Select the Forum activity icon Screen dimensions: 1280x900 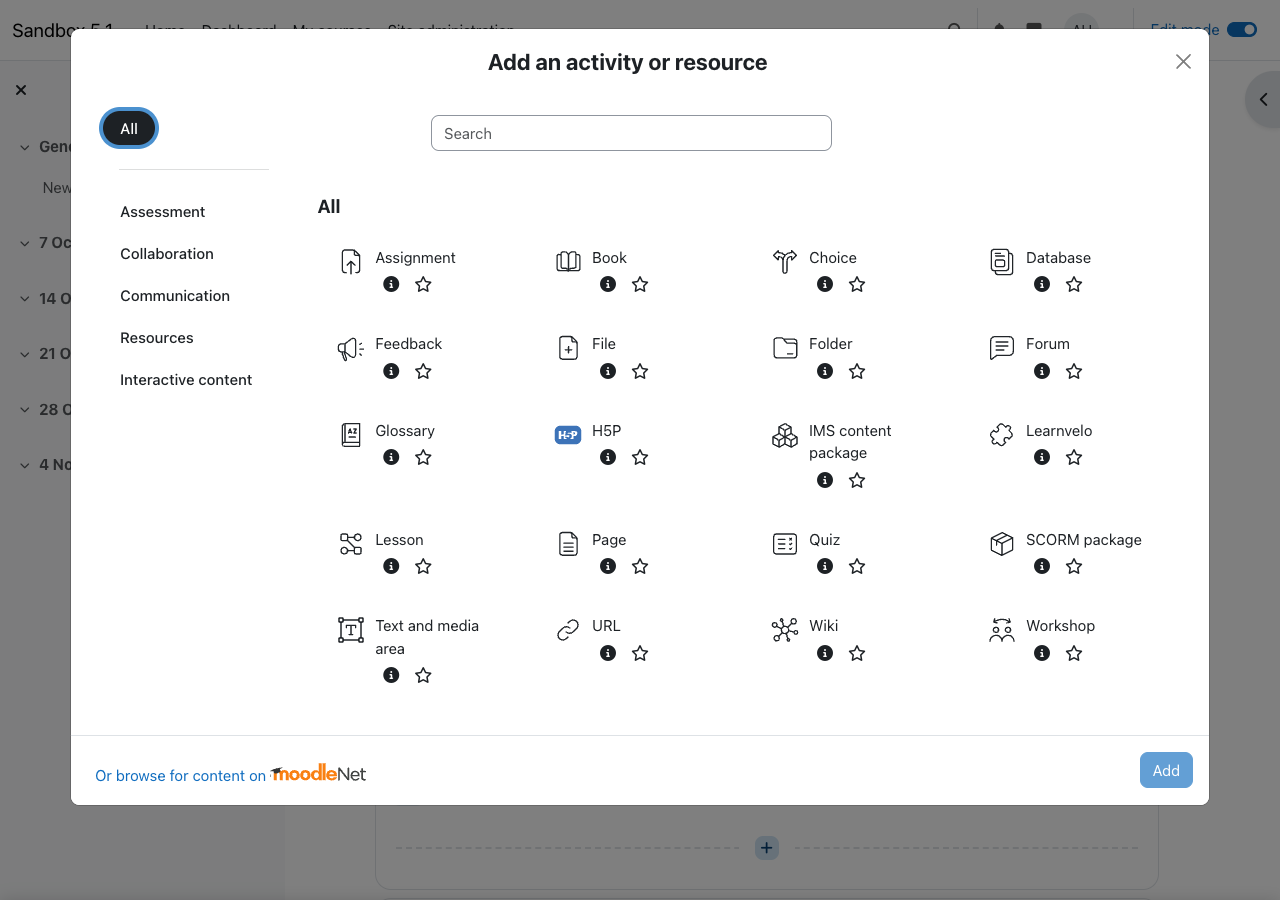pyautogui.click(x=1001, y=347)
